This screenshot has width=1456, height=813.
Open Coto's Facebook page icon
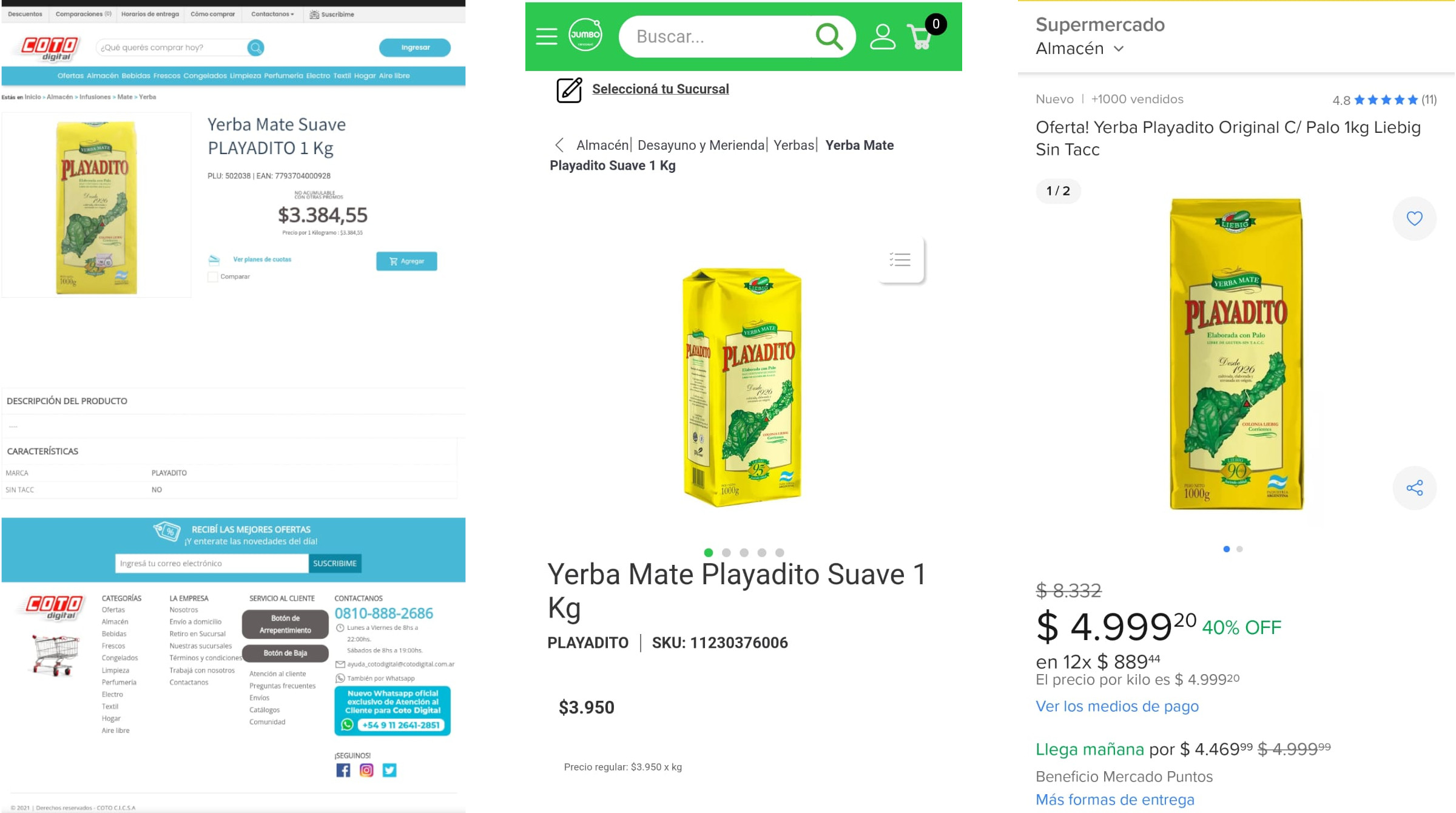(x=343, y=770)
